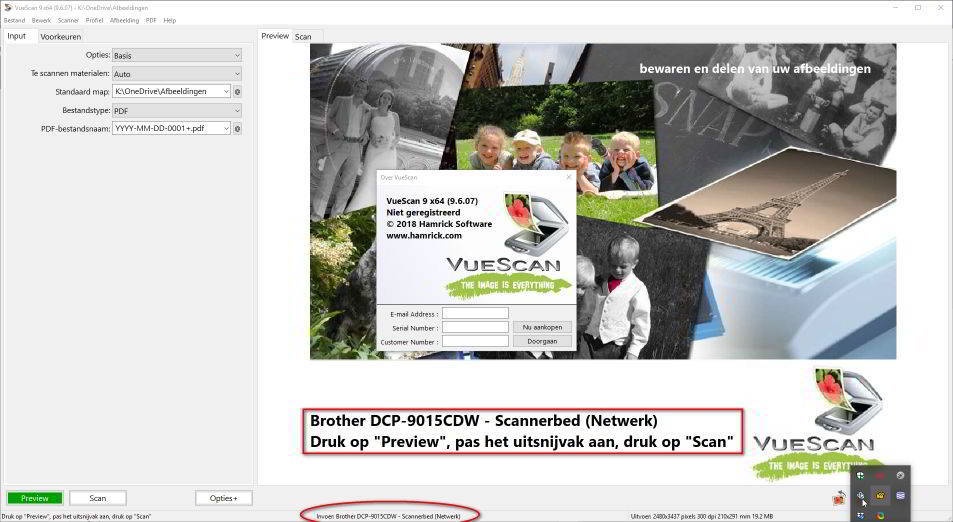
Task: Click the multicolored circle tray icon
Action: (881, 516)
